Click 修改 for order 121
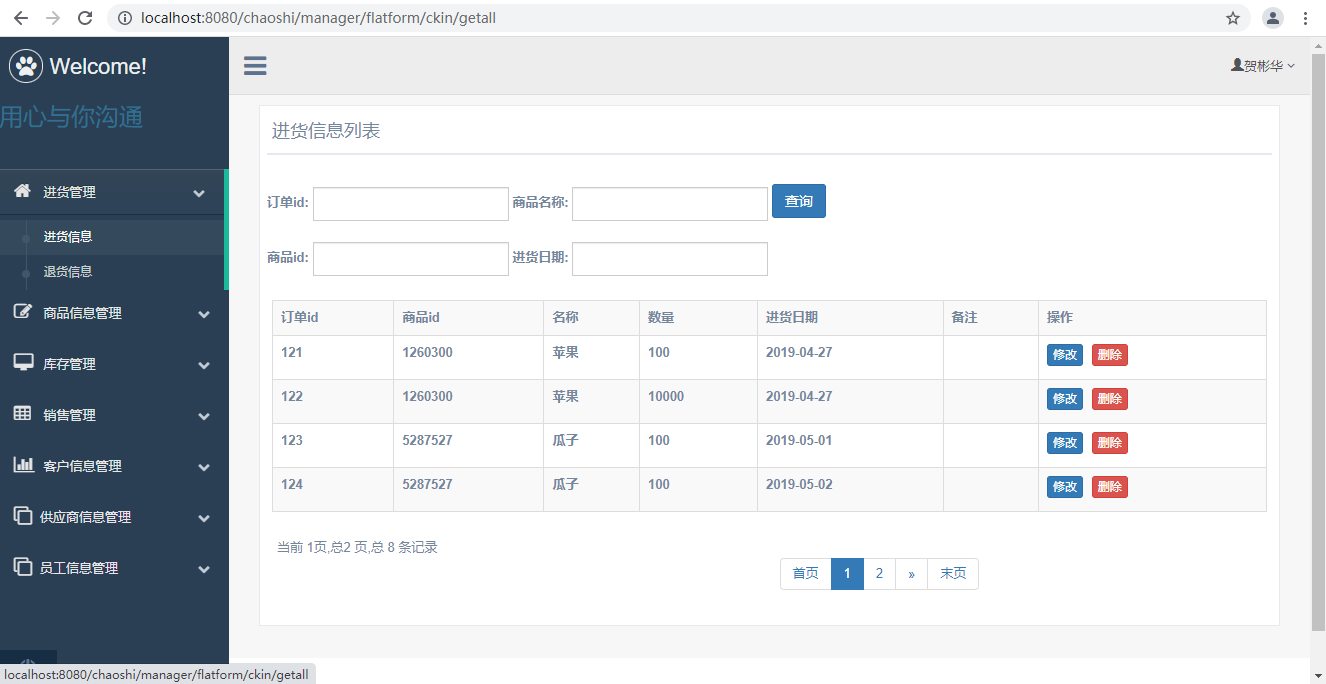1326x684 pixels. pyautogui.click(x=1065, y=355)
